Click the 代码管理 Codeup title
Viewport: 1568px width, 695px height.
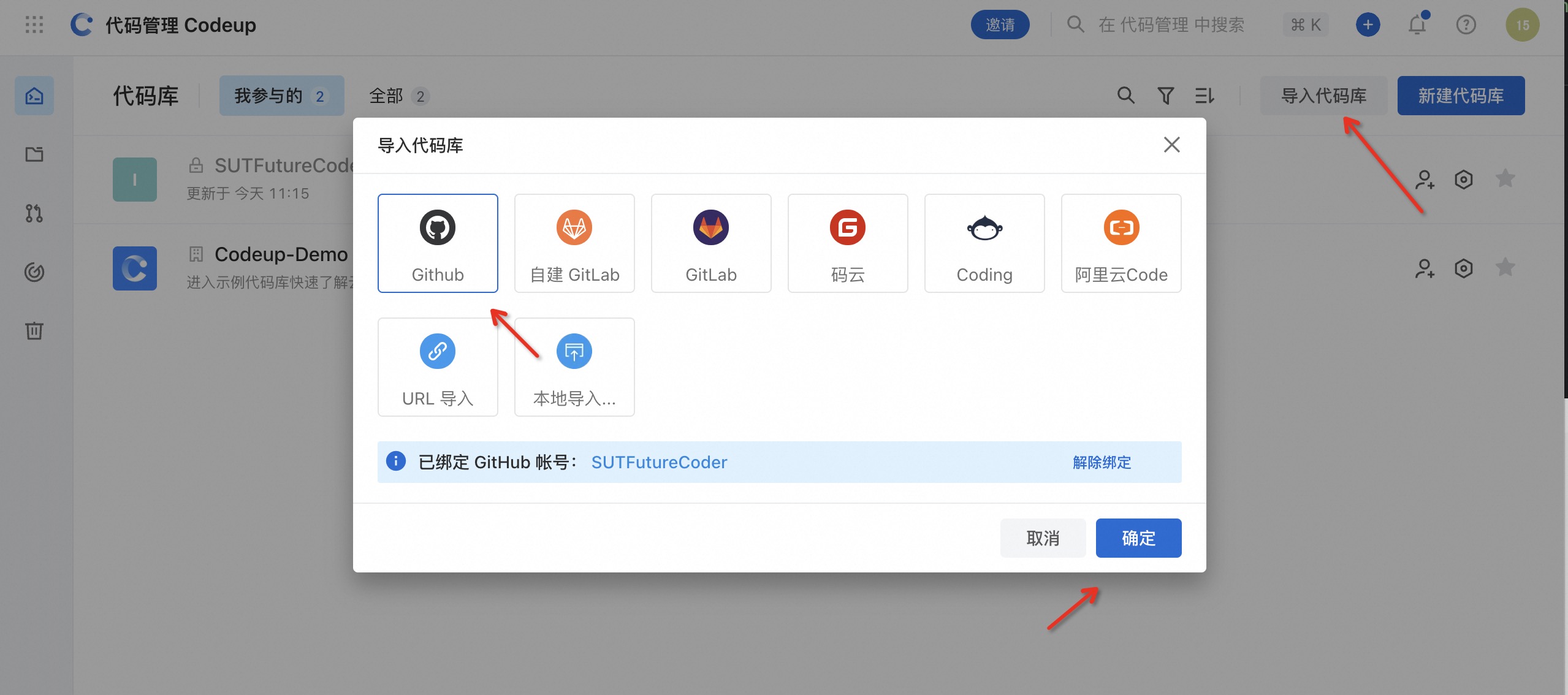click(181, 25)
